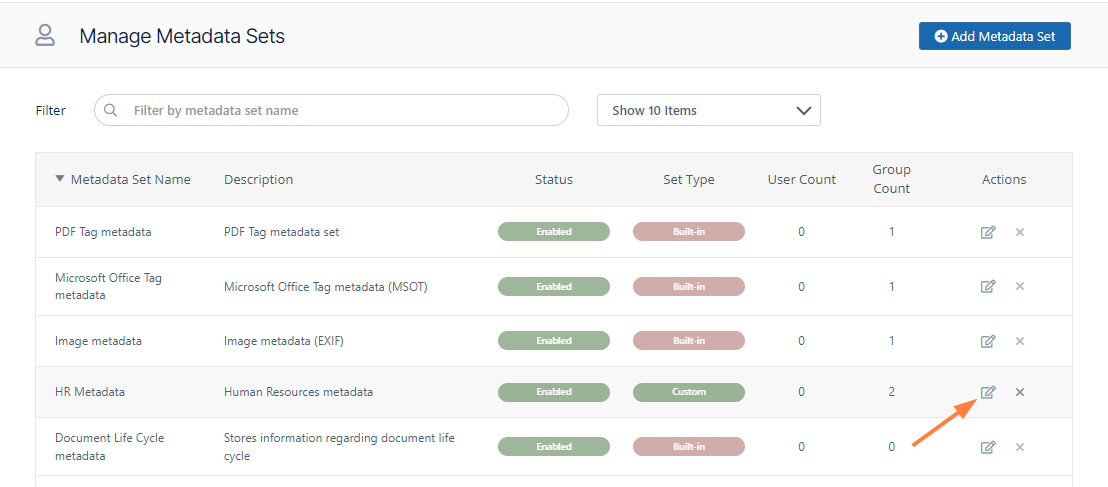Click the filter by metadata set name field
The image size is (1108, 487).
click(x=340, y=111)
